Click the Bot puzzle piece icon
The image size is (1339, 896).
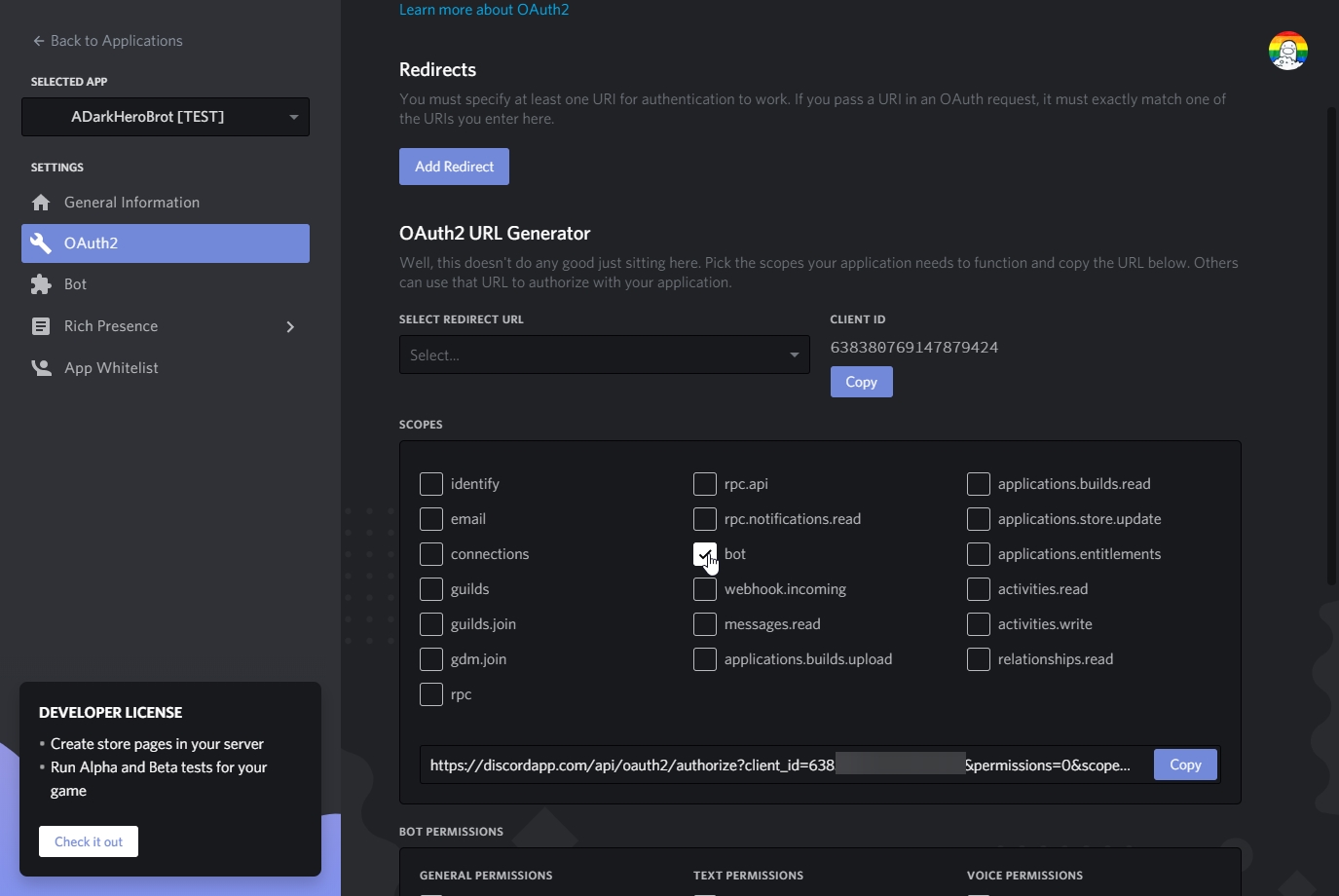41,284
